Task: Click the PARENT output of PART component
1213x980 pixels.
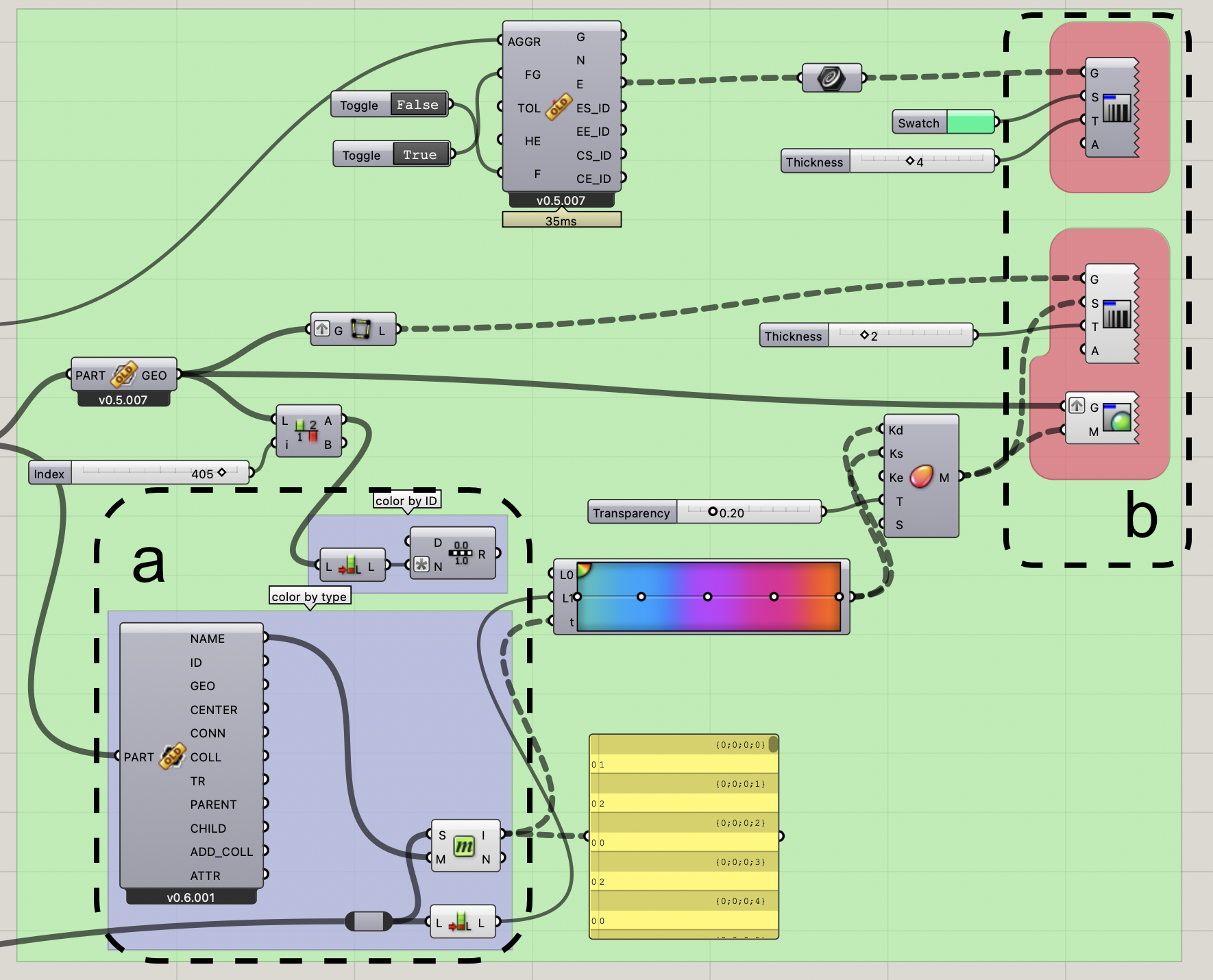Action: coord(213,805)
